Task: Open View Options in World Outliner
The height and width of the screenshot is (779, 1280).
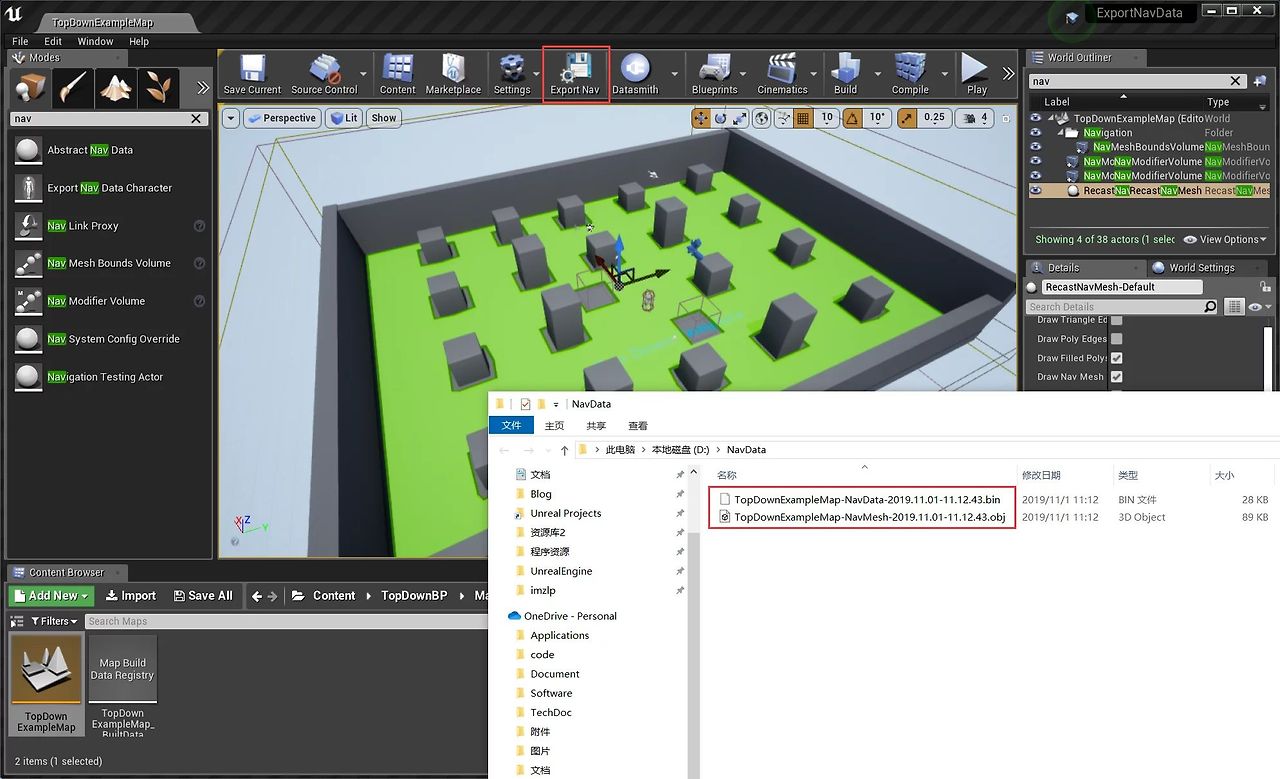Action: pyautogui.click(x=1225, y=240)
